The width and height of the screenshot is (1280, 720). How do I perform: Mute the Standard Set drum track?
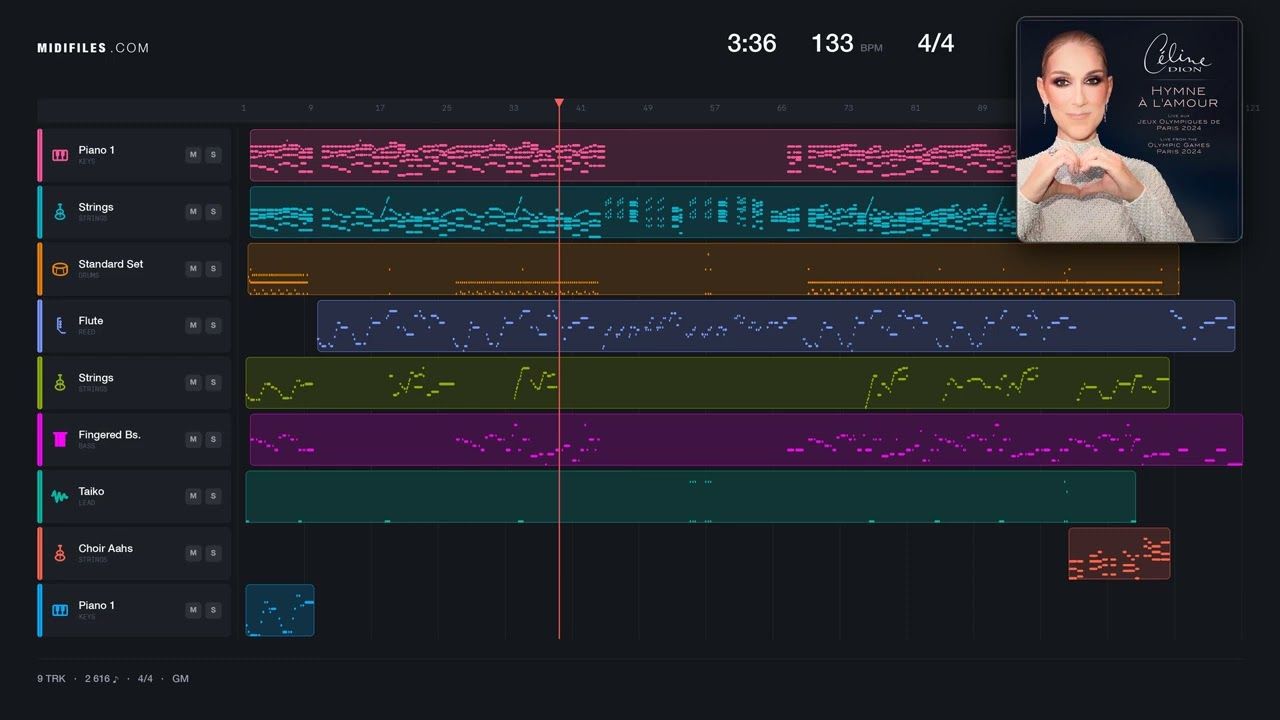tap(193, 269)
